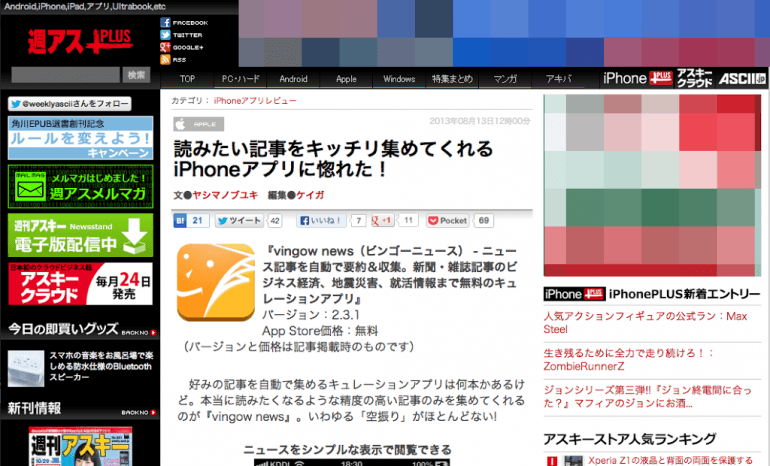The width and height of the screenshot is (770, 466).
Task: Select the Apple navigation tab
Action: coord(346,79)
